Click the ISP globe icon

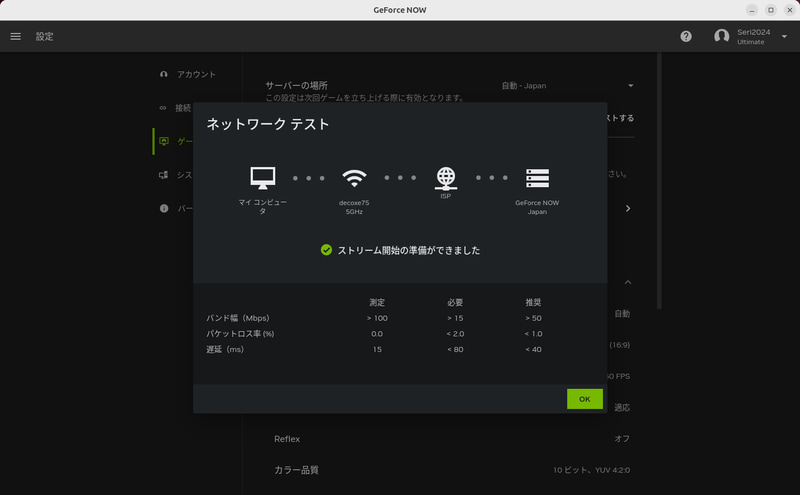(x=446, y=178)
